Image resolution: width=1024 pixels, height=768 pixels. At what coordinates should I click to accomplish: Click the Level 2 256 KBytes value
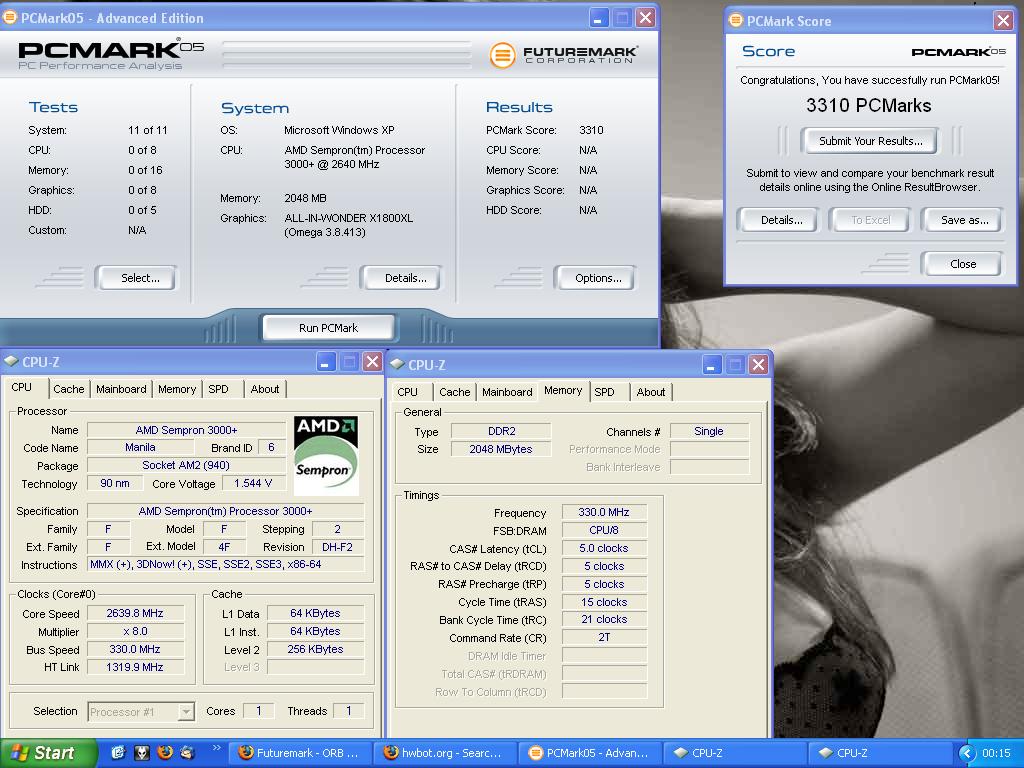coord(315,649)
